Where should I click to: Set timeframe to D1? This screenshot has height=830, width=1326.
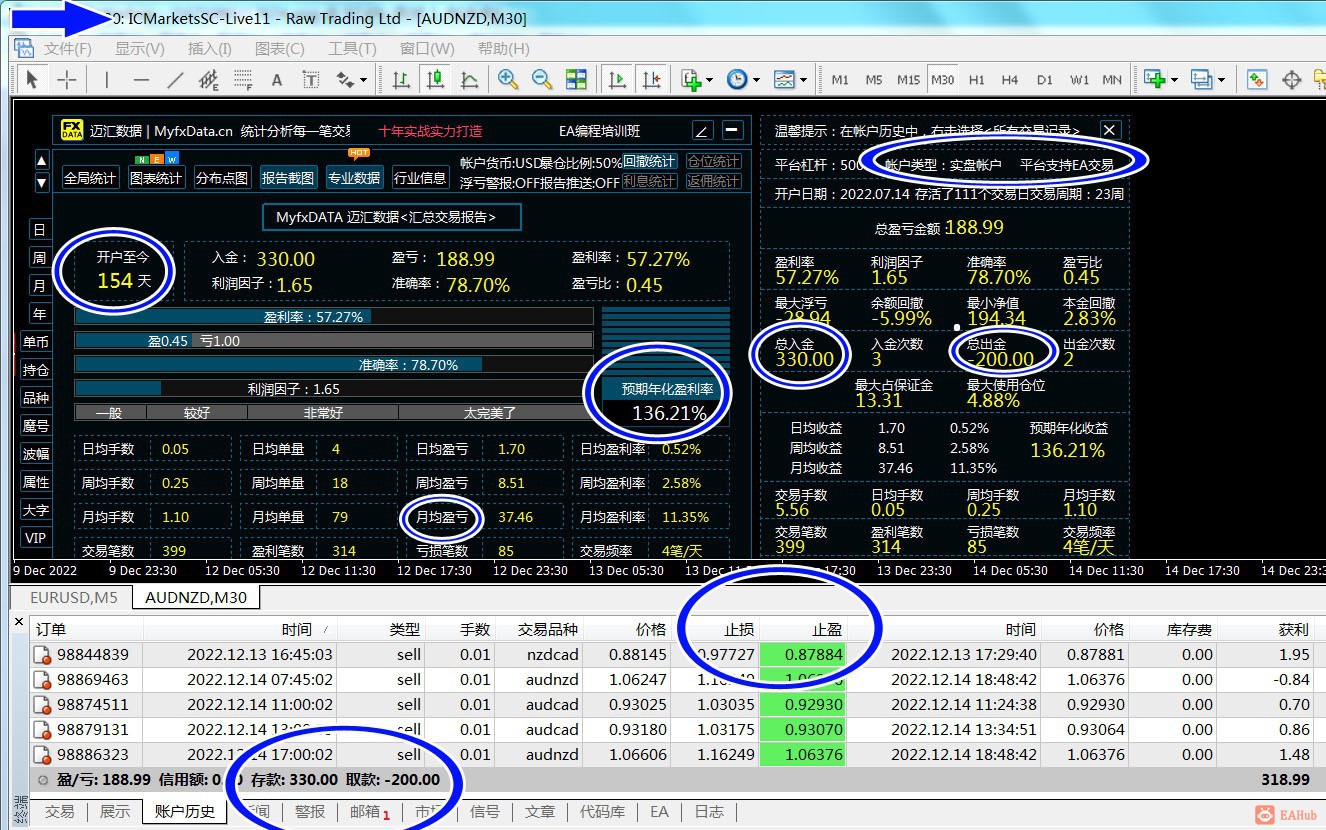(x=1044, y=80)
